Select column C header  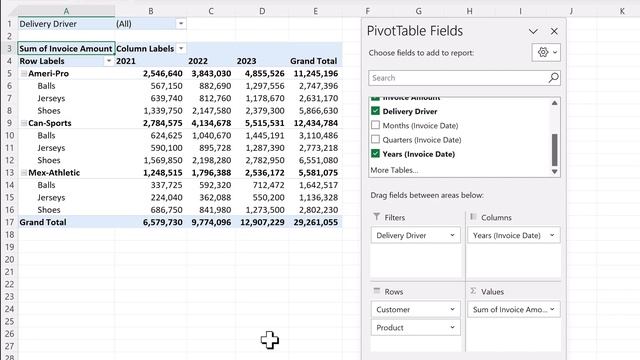pos(211,11)
